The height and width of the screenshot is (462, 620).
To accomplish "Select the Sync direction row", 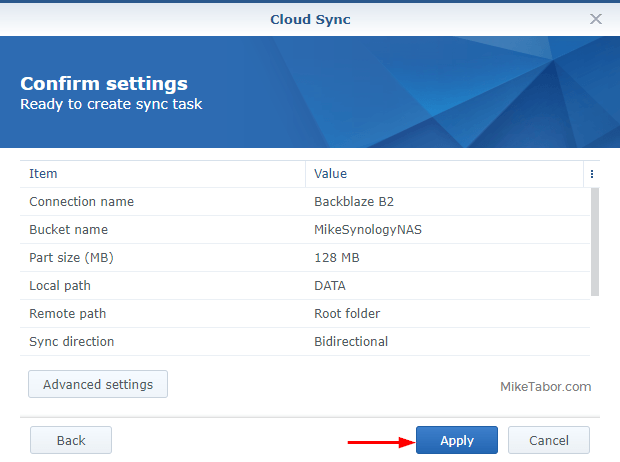I will (305, 342).
